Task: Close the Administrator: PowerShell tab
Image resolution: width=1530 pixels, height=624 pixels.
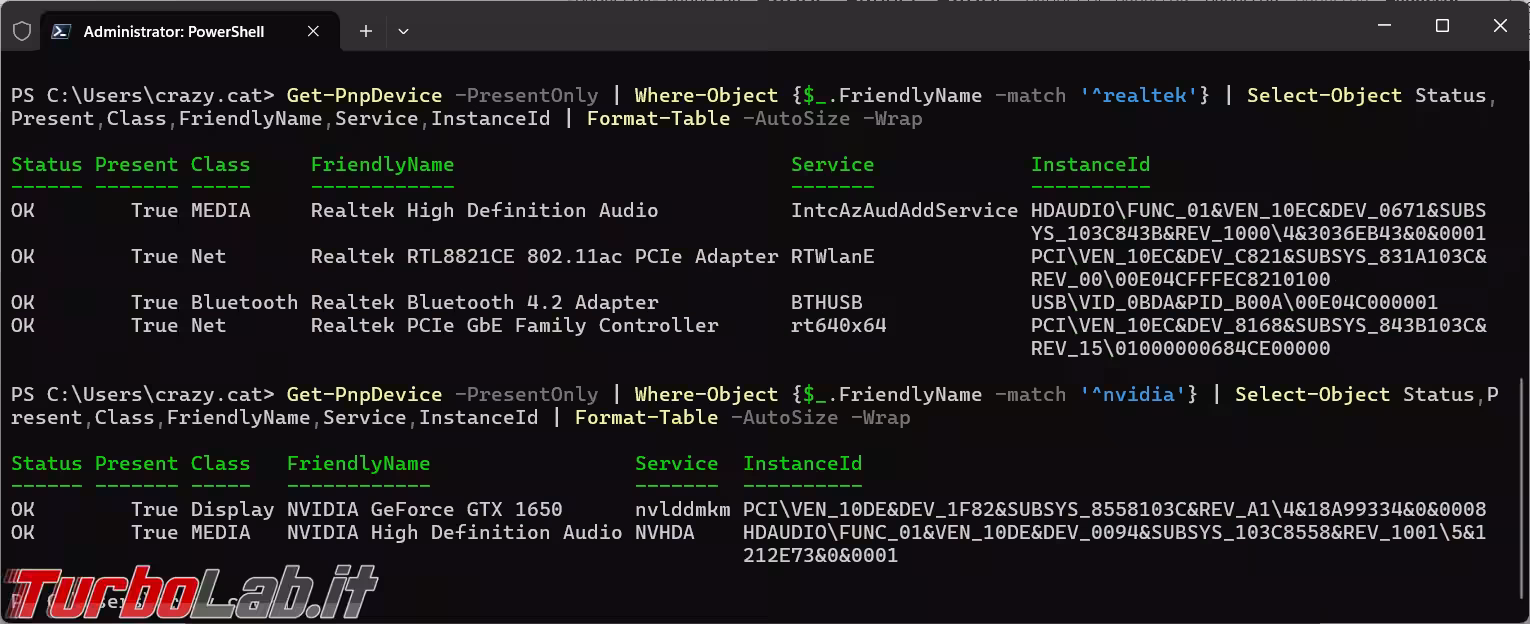Action: pyautogui.click(x=313, y=31)
